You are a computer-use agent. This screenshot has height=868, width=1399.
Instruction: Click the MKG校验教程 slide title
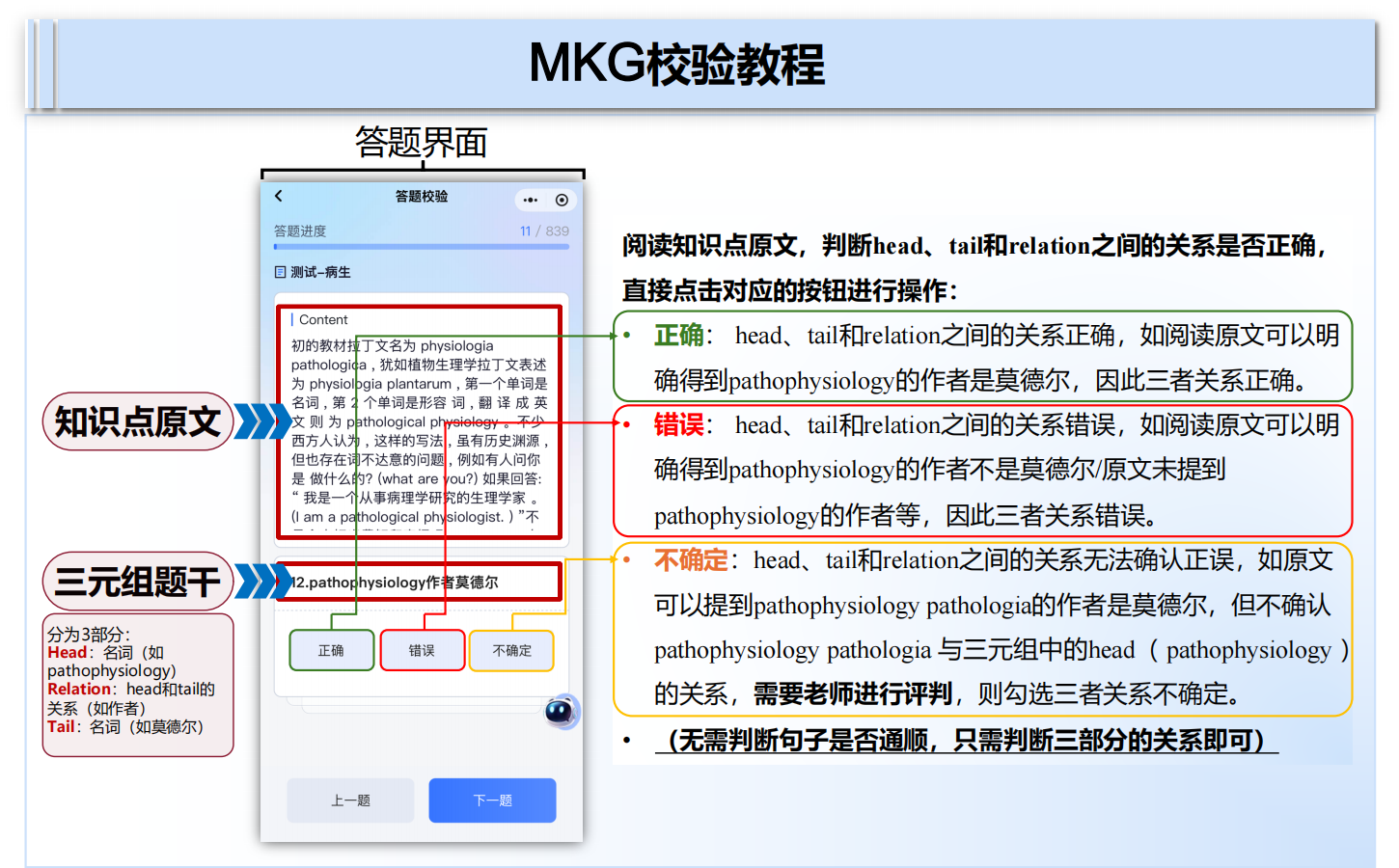tap(677, 64)
